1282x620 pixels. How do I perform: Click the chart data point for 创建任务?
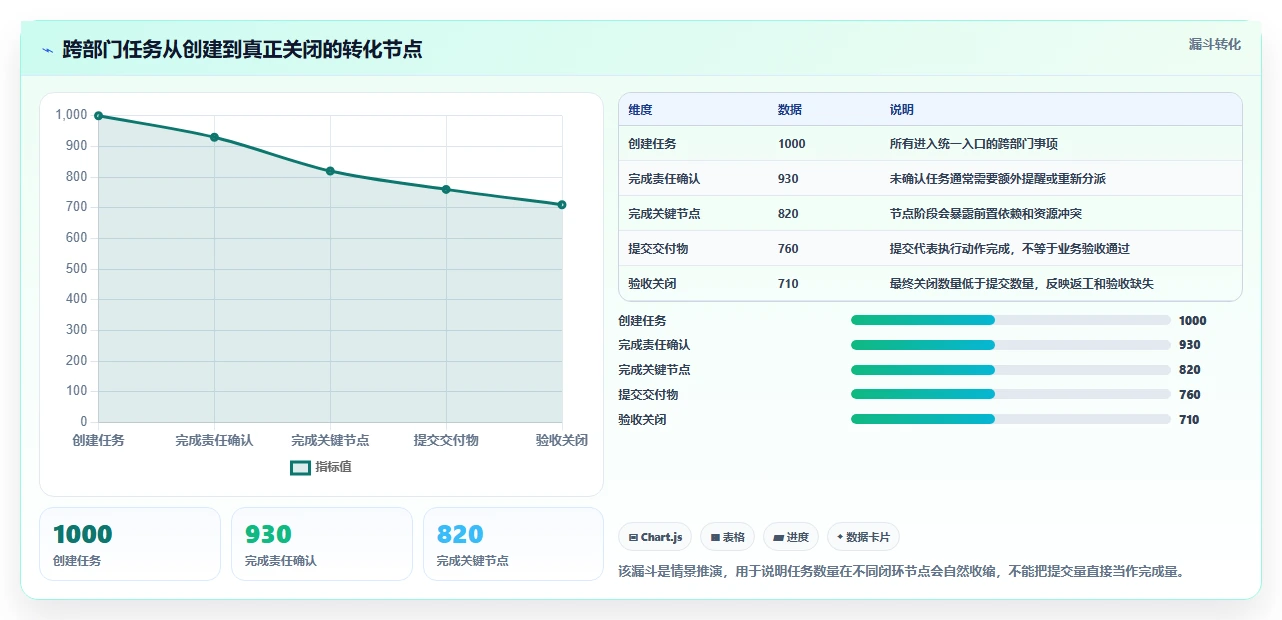coord(98,116)
